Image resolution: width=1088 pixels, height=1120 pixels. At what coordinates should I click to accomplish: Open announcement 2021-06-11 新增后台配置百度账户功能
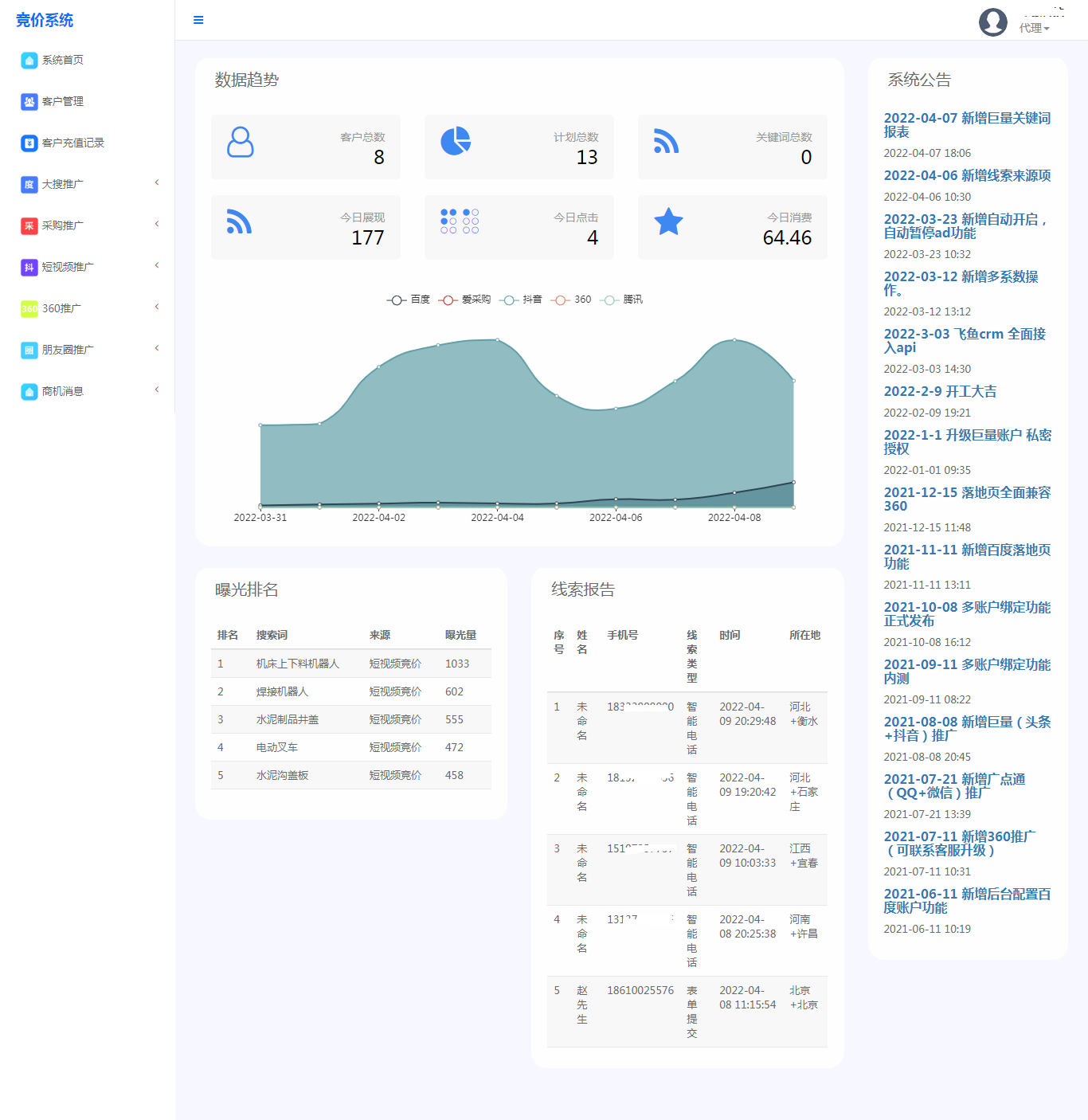[x=967, y=901]
